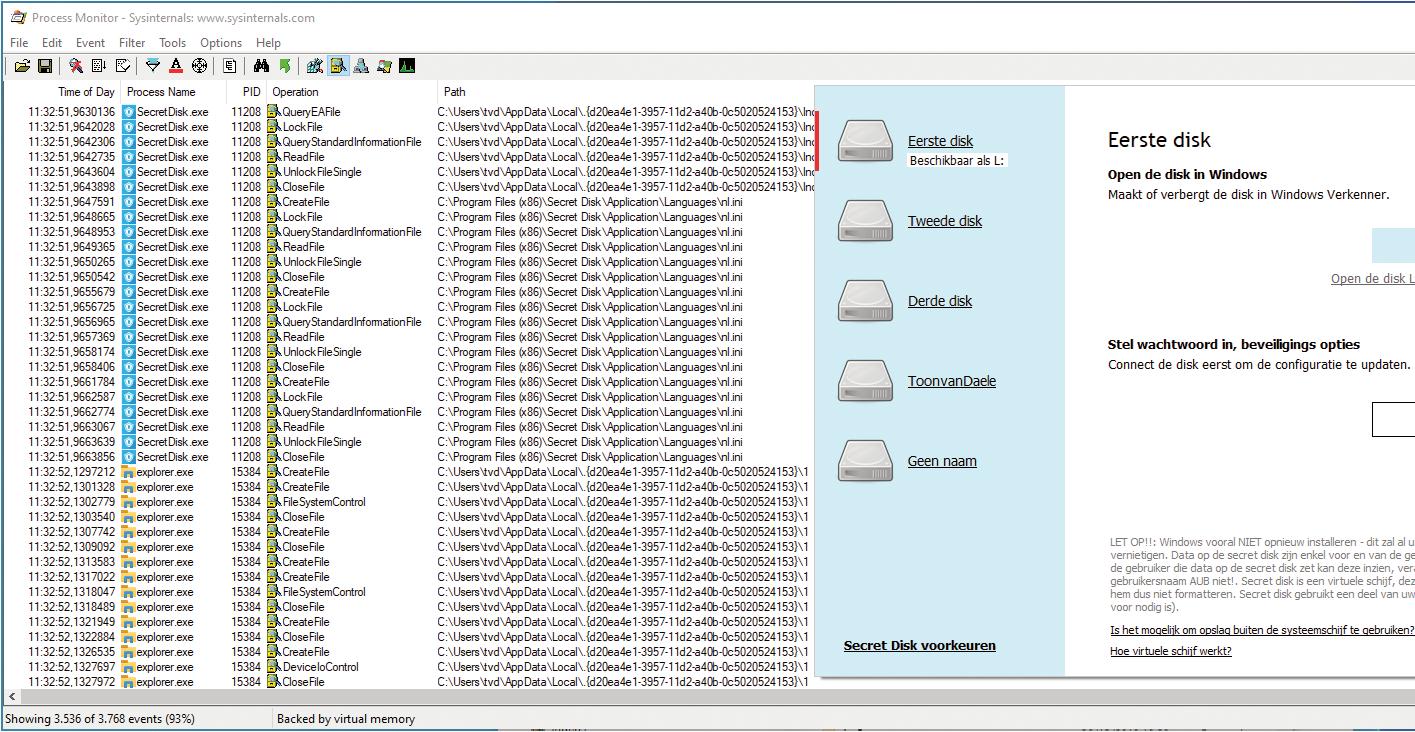Click the drive icon next to Eerste disk
Screen dimensions: 1415x732
coord(865,141)
